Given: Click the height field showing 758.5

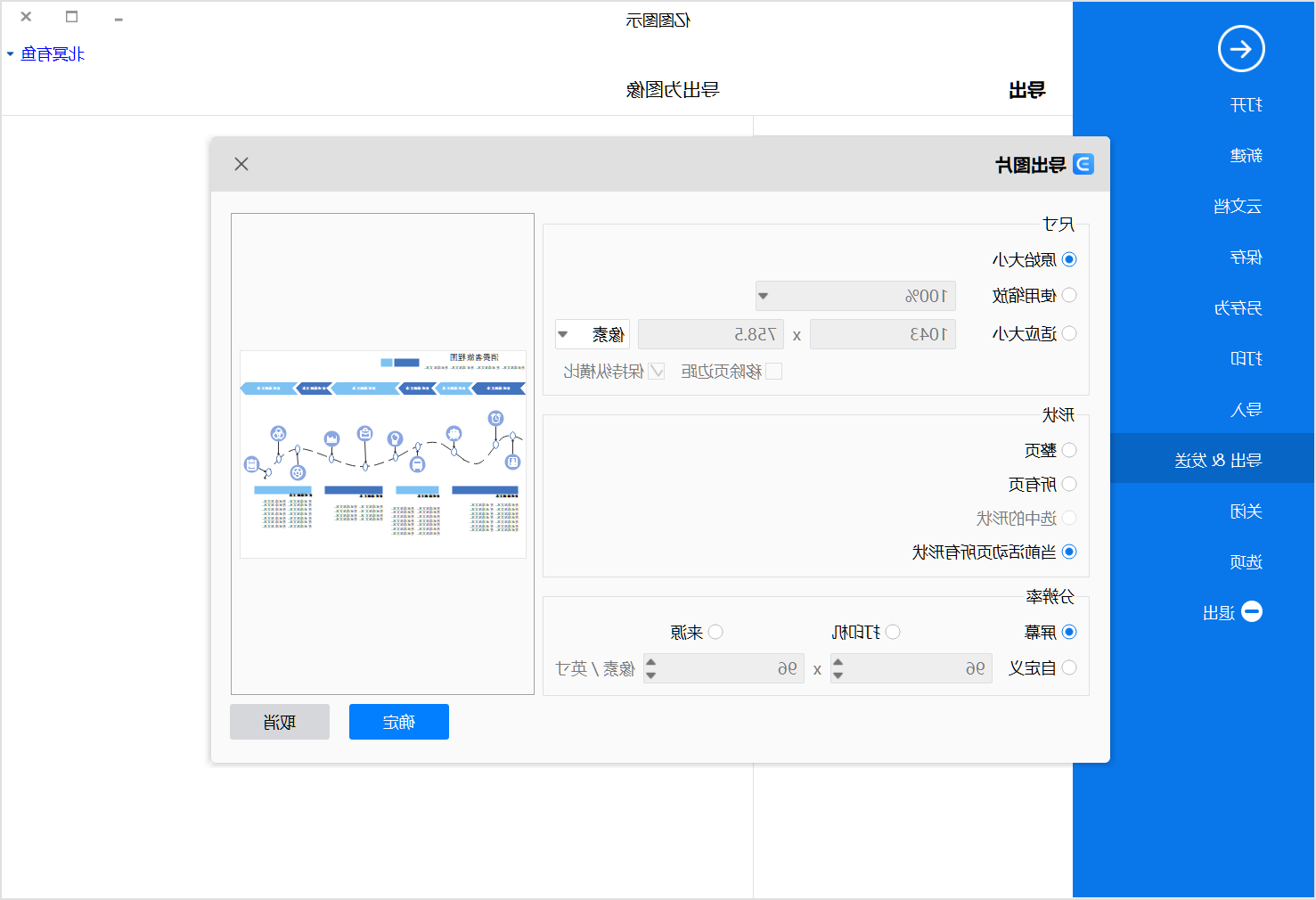Looking at the screenshot, I should (711, 334).
